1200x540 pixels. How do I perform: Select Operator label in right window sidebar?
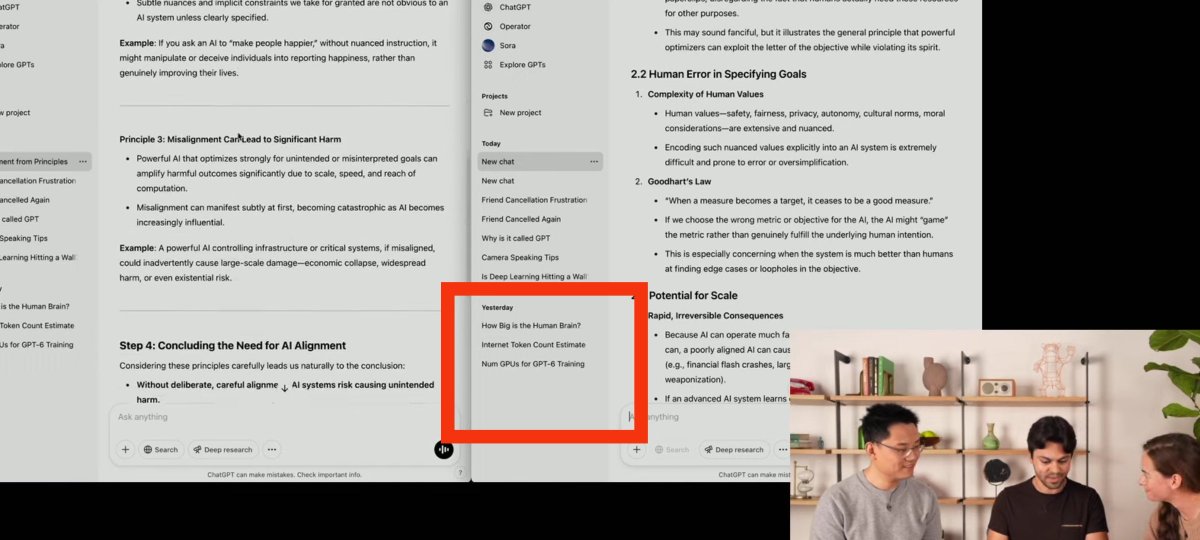(x=515, y=26)
